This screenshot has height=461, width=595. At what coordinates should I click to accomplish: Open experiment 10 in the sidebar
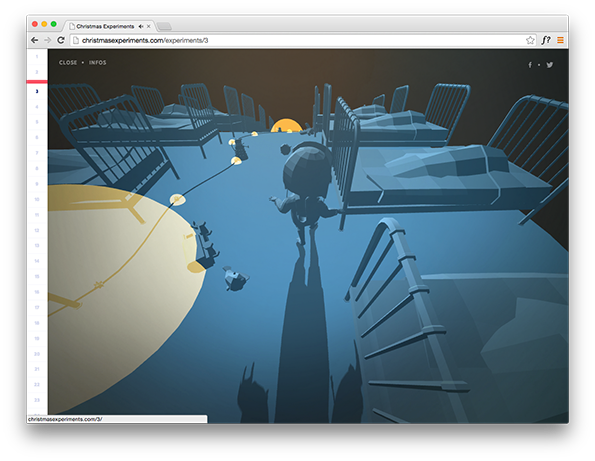[37, 199]
